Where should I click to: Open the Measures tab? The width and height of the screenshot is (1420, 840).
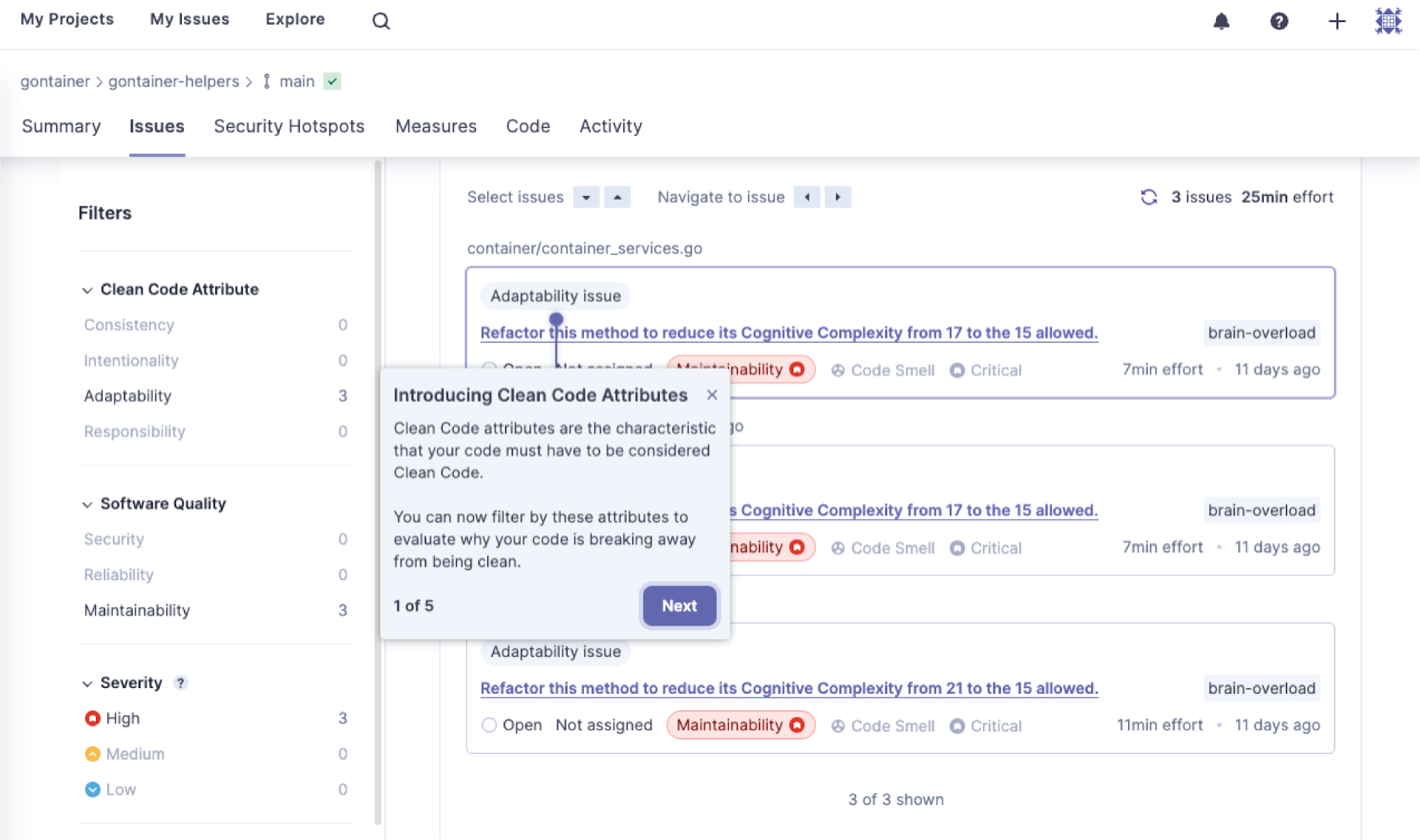pyautogui.click(x=435, y=126)
